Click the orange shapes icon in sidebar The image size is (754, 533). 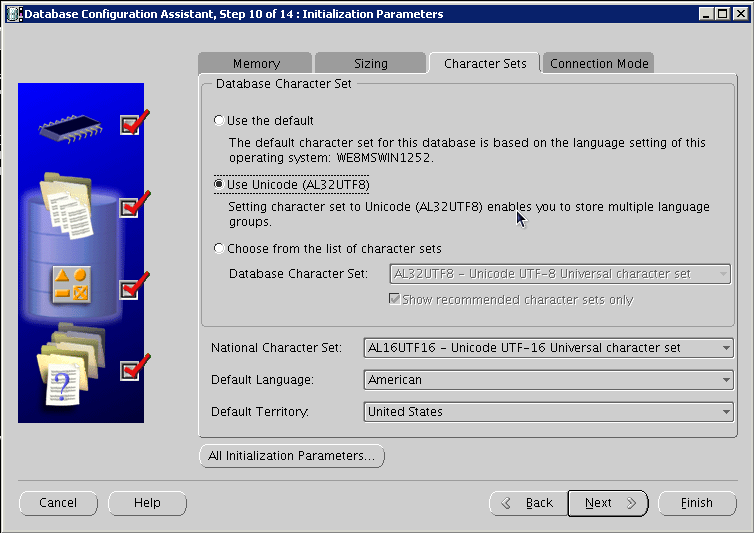(x=70, y=287)
